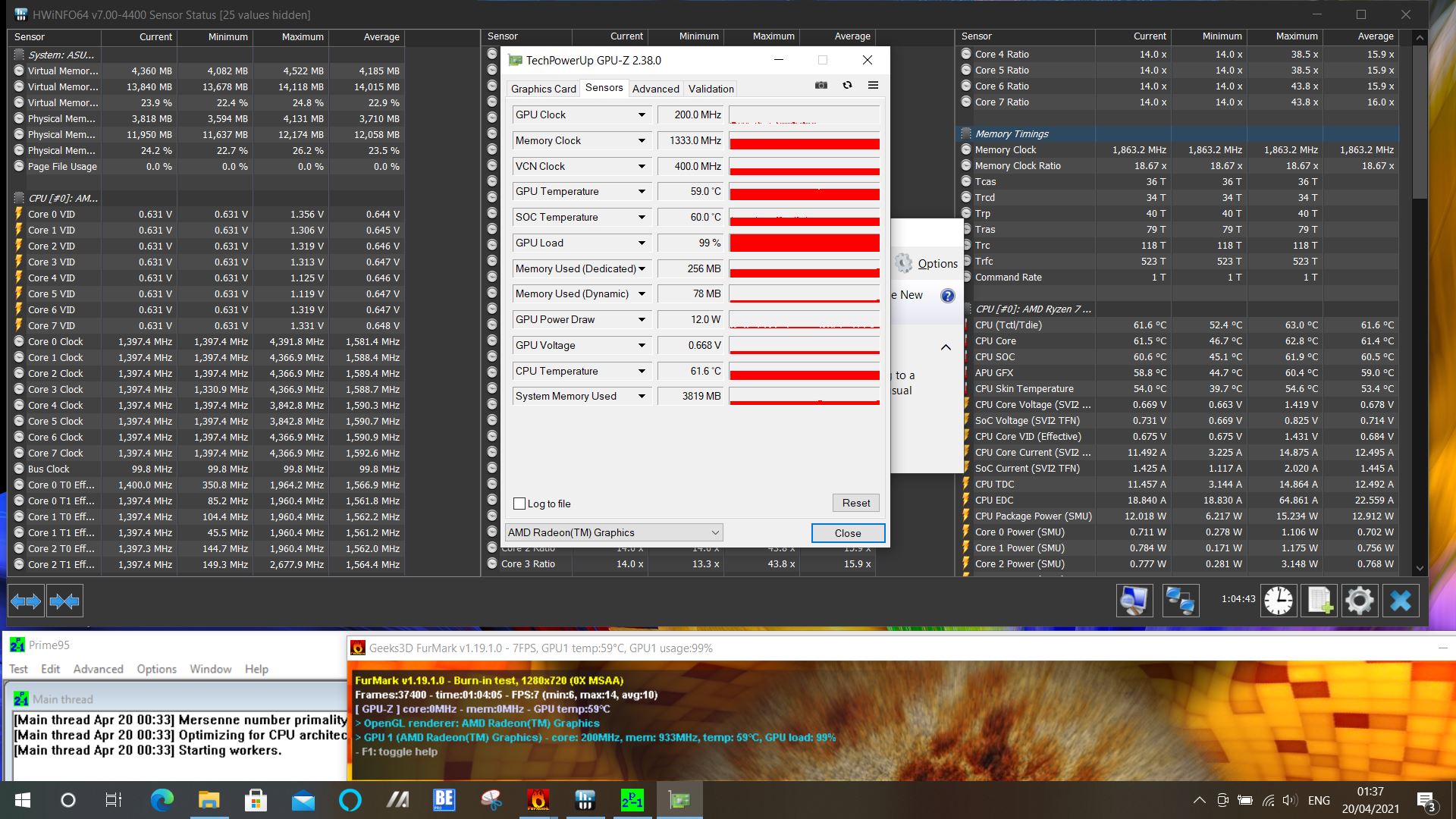The height and width of the screenshot is (819, 1456).
Task: Open VCN Clock sensor dropdown
Action: [642, 166]
